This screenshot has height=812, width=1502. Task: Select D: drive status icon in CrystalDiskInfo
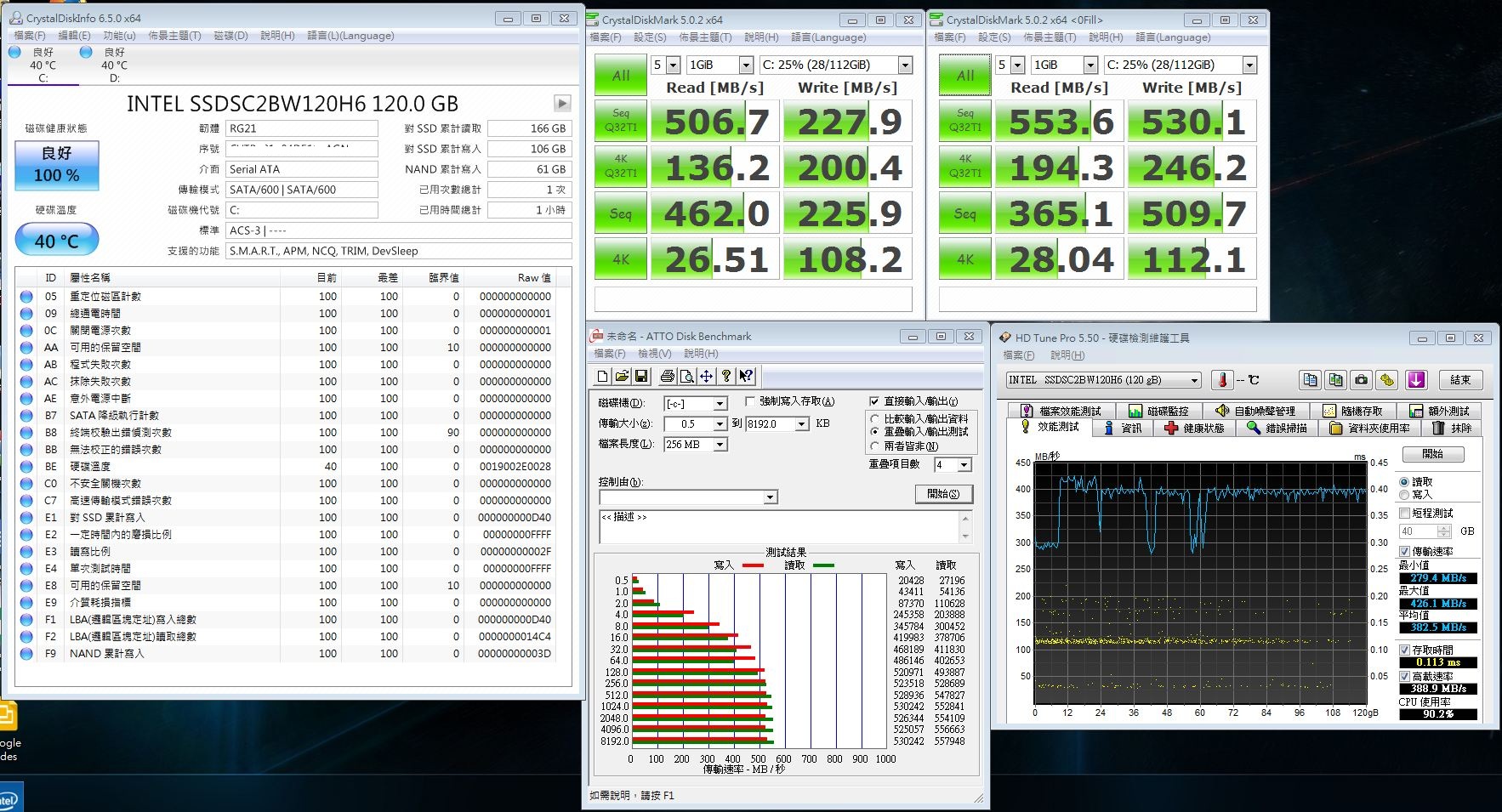86,52
